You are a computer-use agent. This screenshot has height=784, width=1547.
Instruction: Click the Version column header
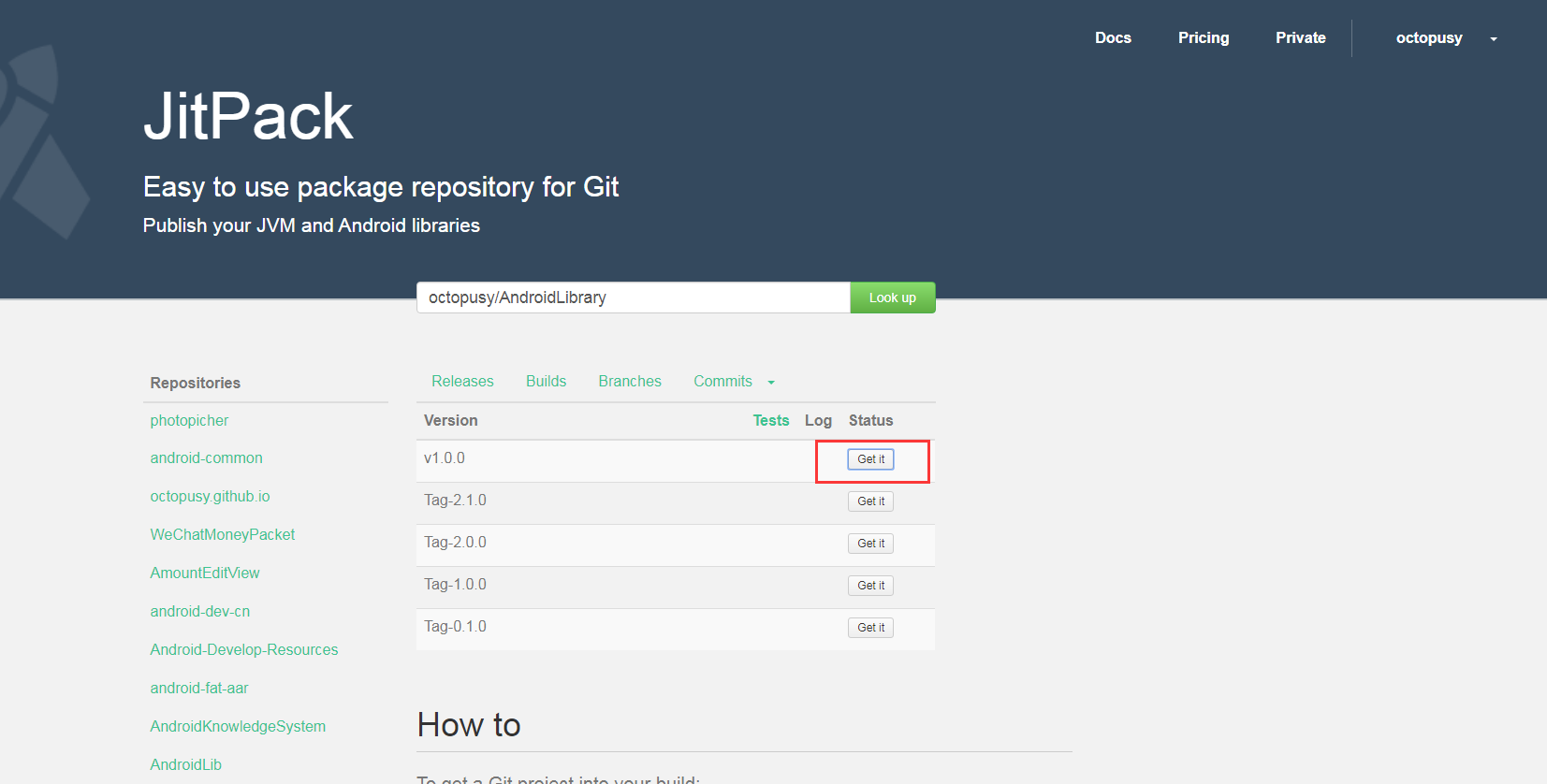pyautogui.click(x=450, y=420)
